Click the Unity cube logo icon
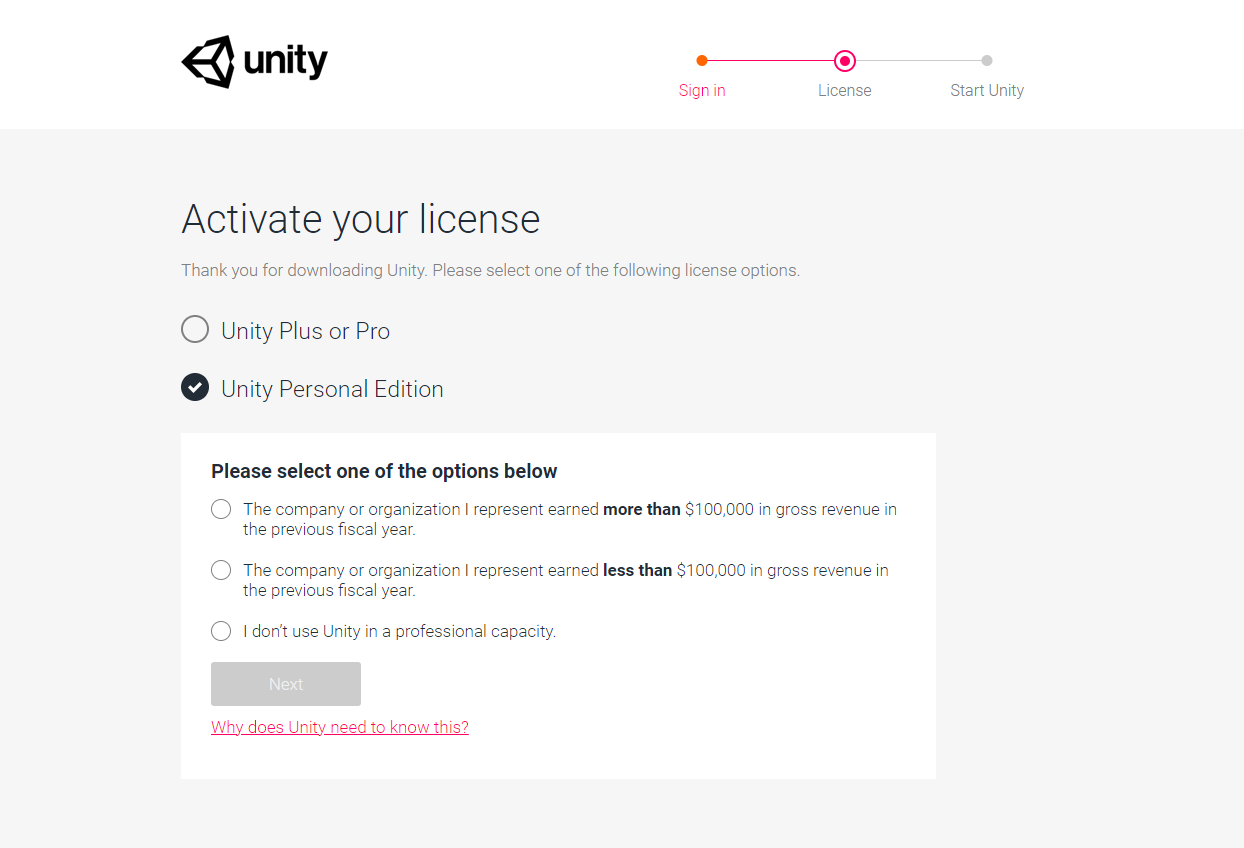The height and width of the screenshot is (848, 1244). pos(208,62)
